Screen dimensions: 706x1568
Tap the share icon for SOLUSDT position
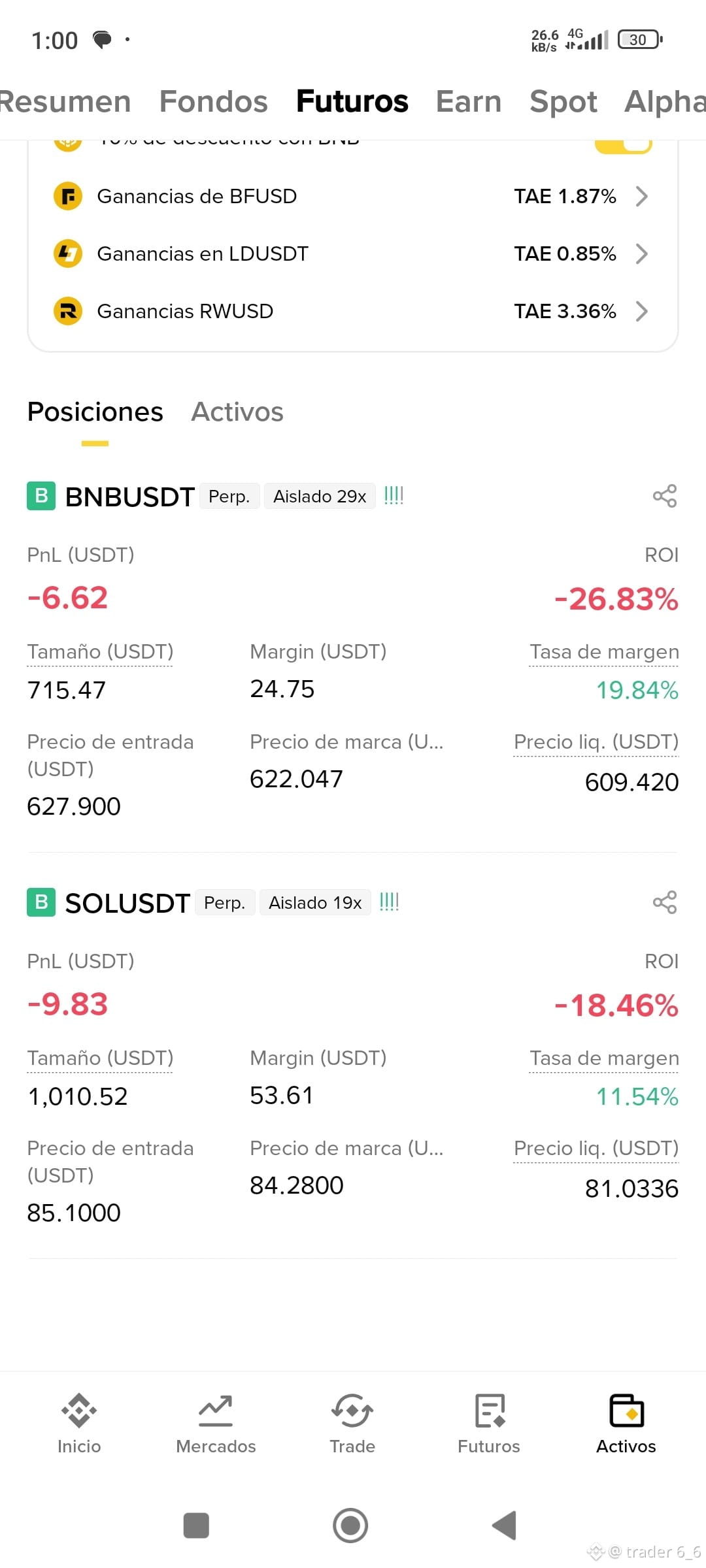[x=665, y=902]
